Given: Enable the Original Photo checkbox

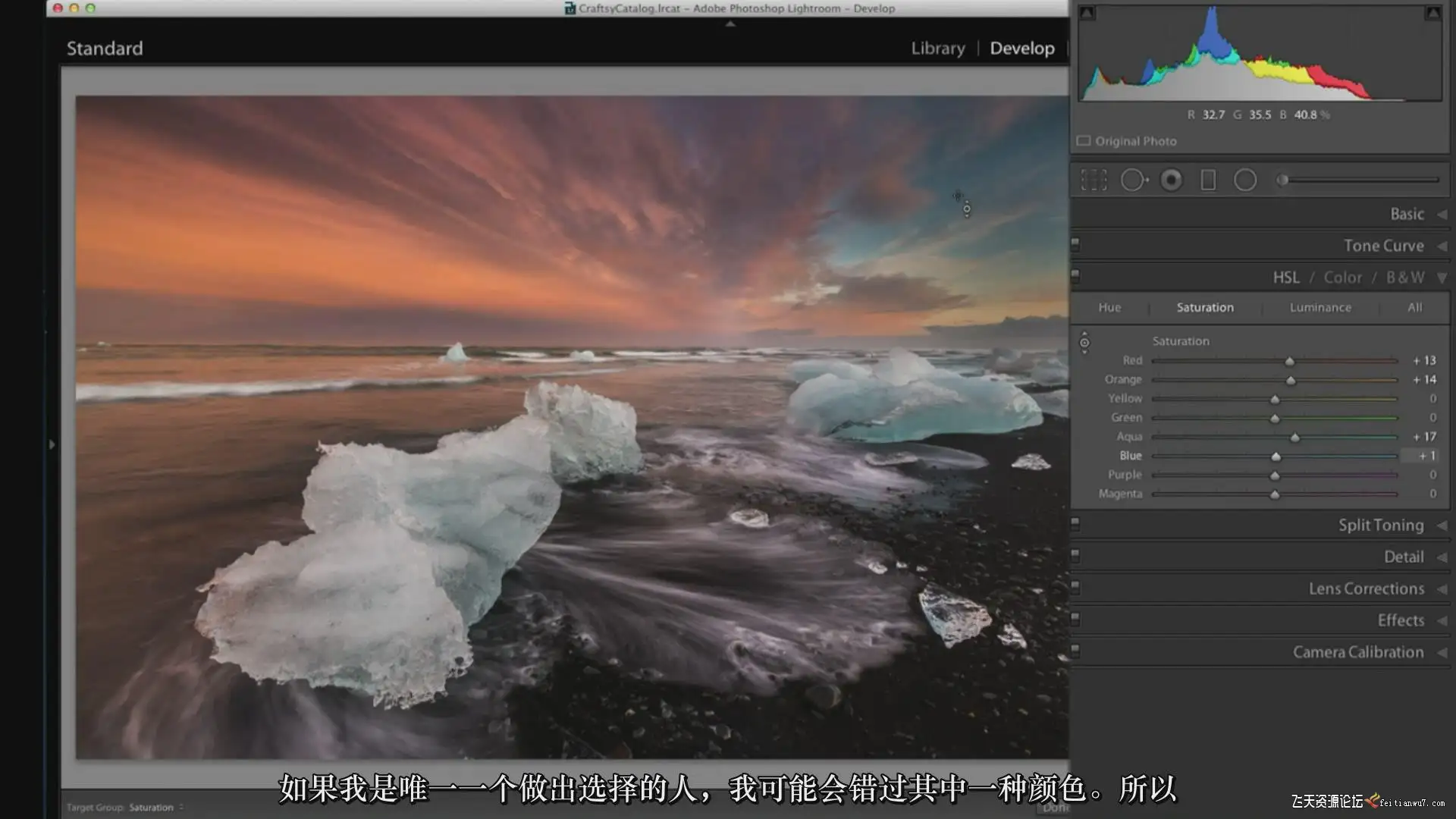Looking at the screenshot, I should tap(1084, 141).
